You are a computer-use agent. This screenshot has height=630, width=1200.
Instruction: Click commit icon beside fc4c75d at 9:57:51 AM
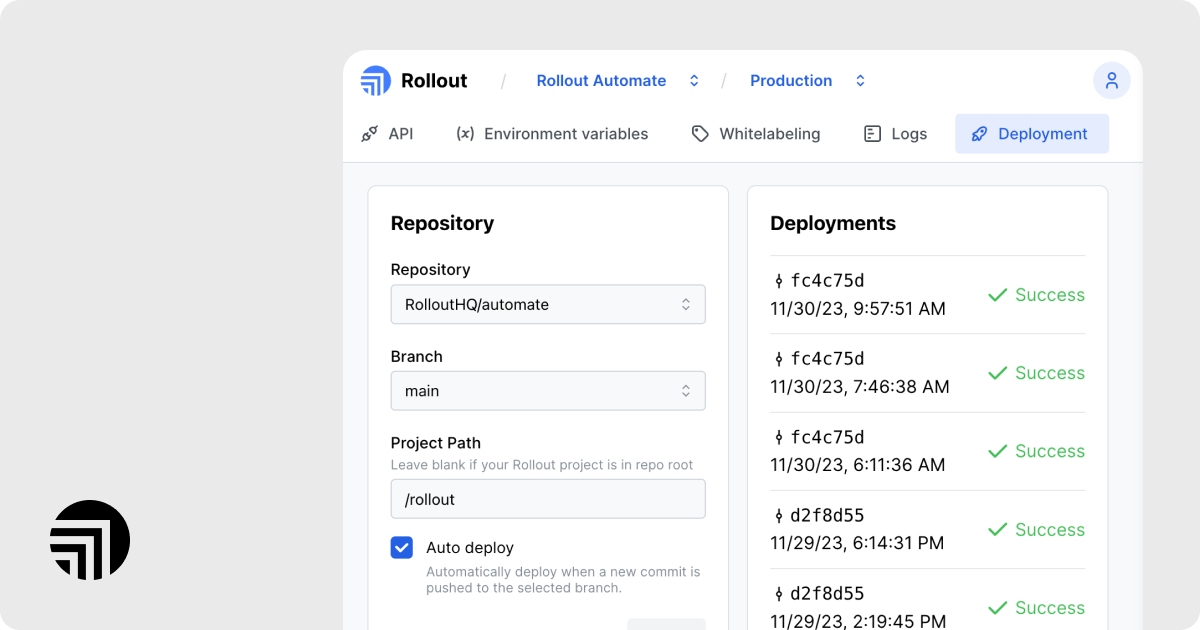pyautogui.click(x=779, y=281)
